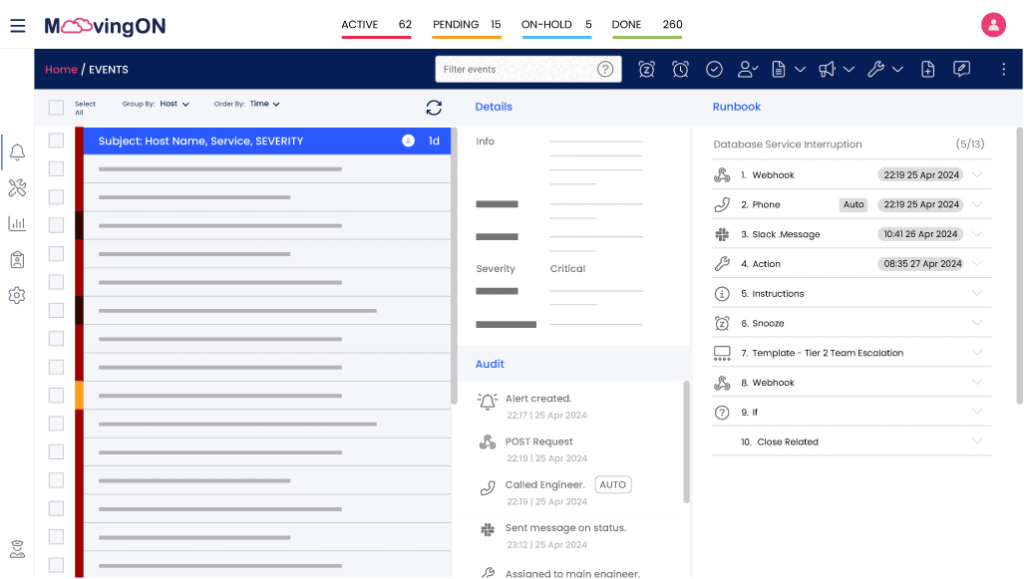
Task: Click the megaphone notify icon in toolbar
Action: click(x=827, y=69)
